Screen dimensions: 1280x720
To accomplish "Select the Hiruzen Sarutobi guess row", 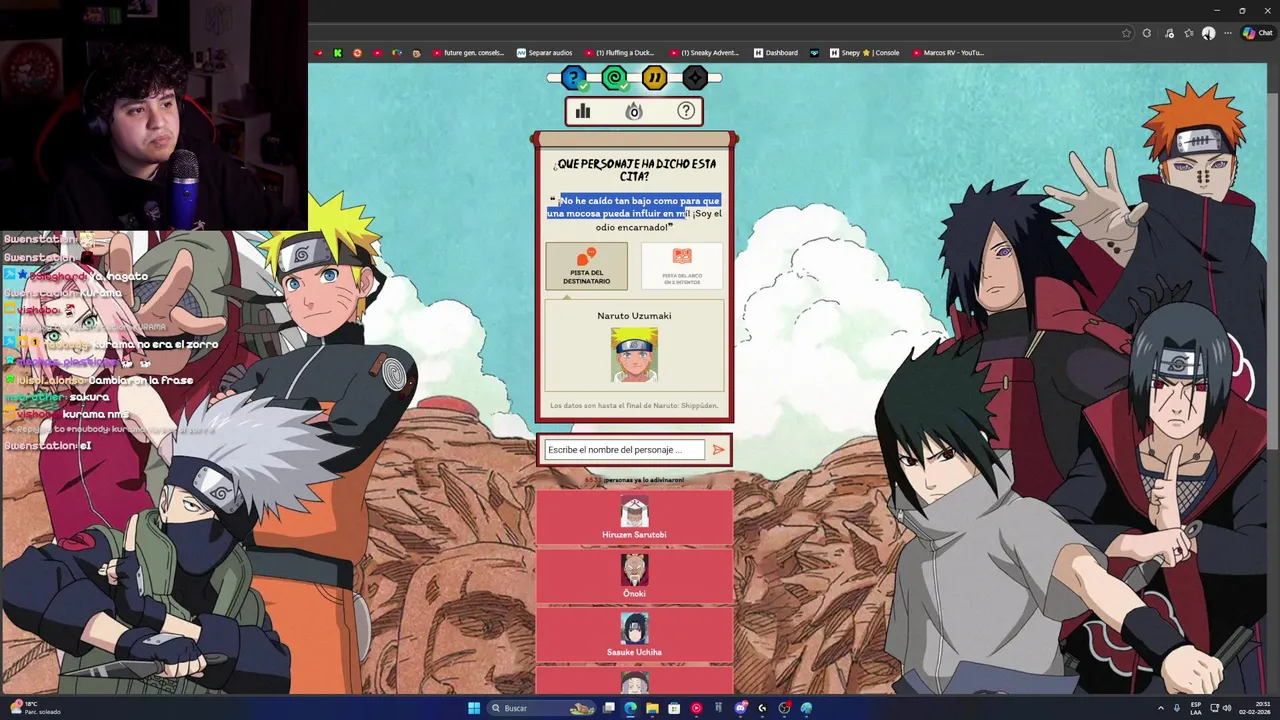I will (634, 517).
